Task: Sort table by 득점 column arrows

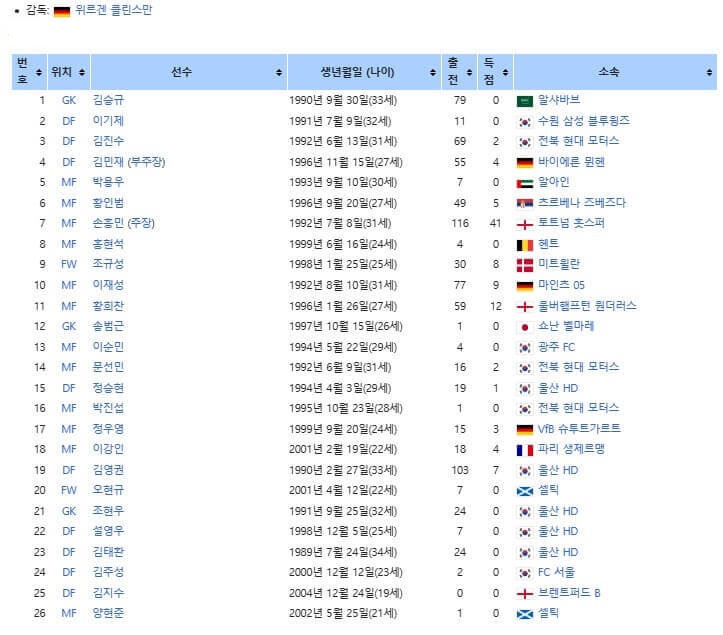Action: click(x=505, y=72)
